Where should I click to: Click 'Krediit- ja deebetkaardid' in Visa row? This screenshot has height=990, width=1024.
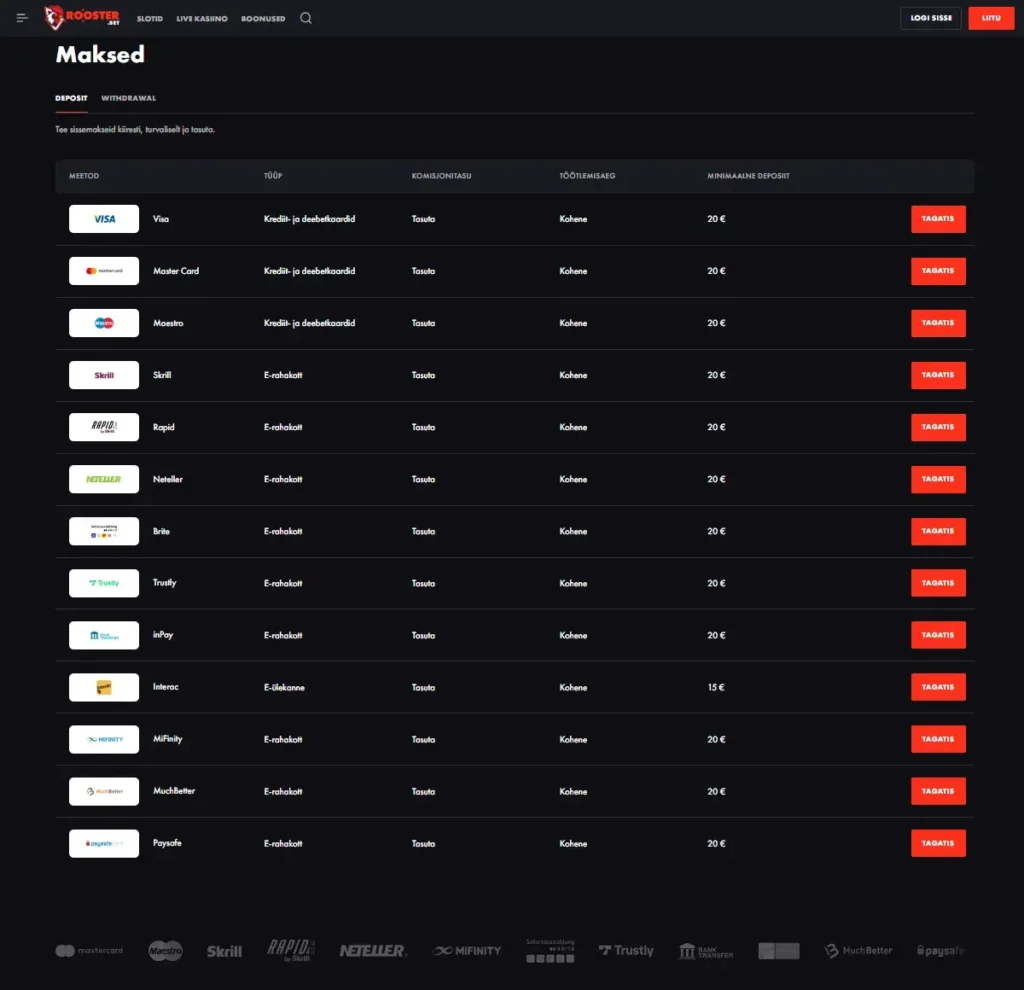tap(310, 219)
